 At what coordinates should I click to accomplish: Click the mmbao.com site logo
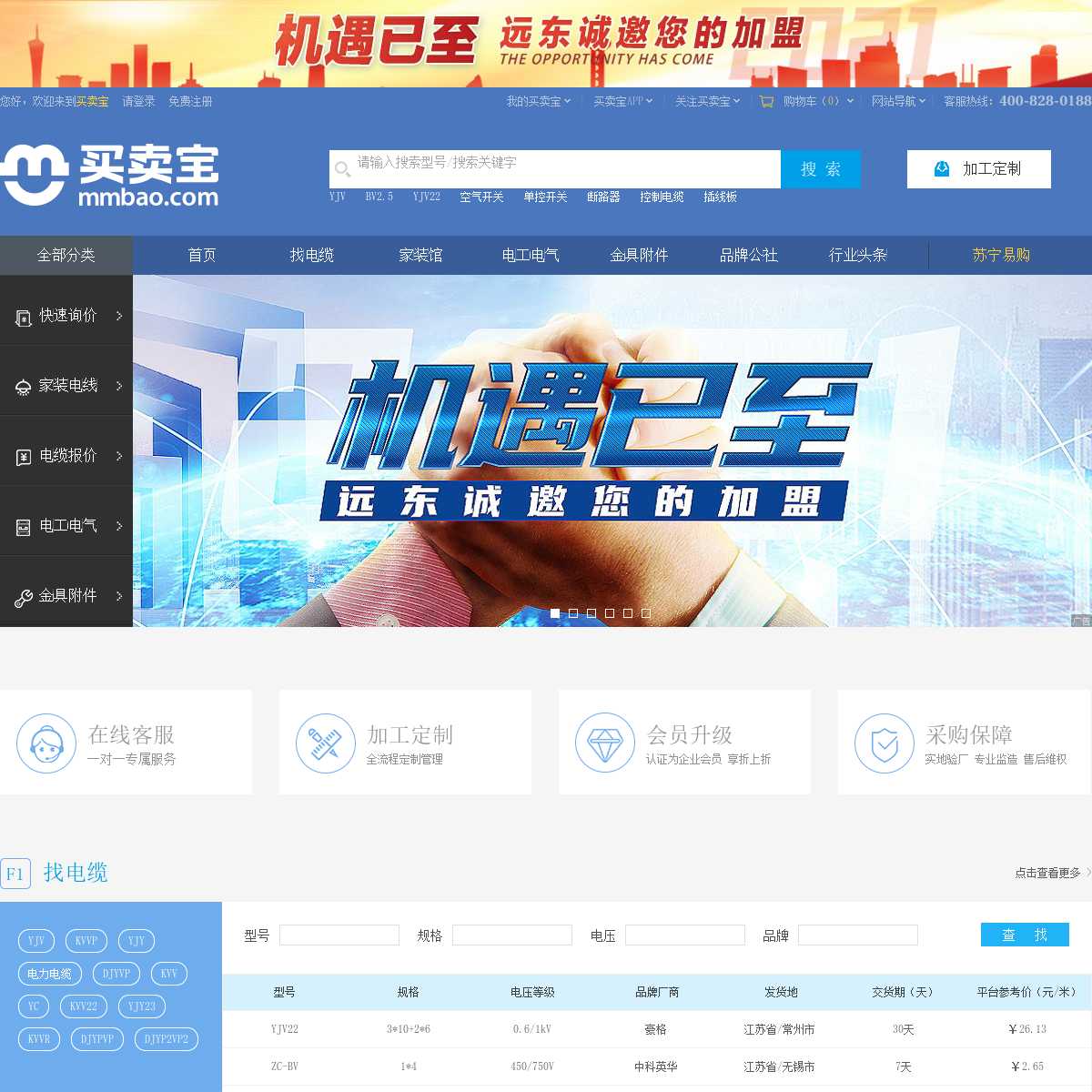109,175
